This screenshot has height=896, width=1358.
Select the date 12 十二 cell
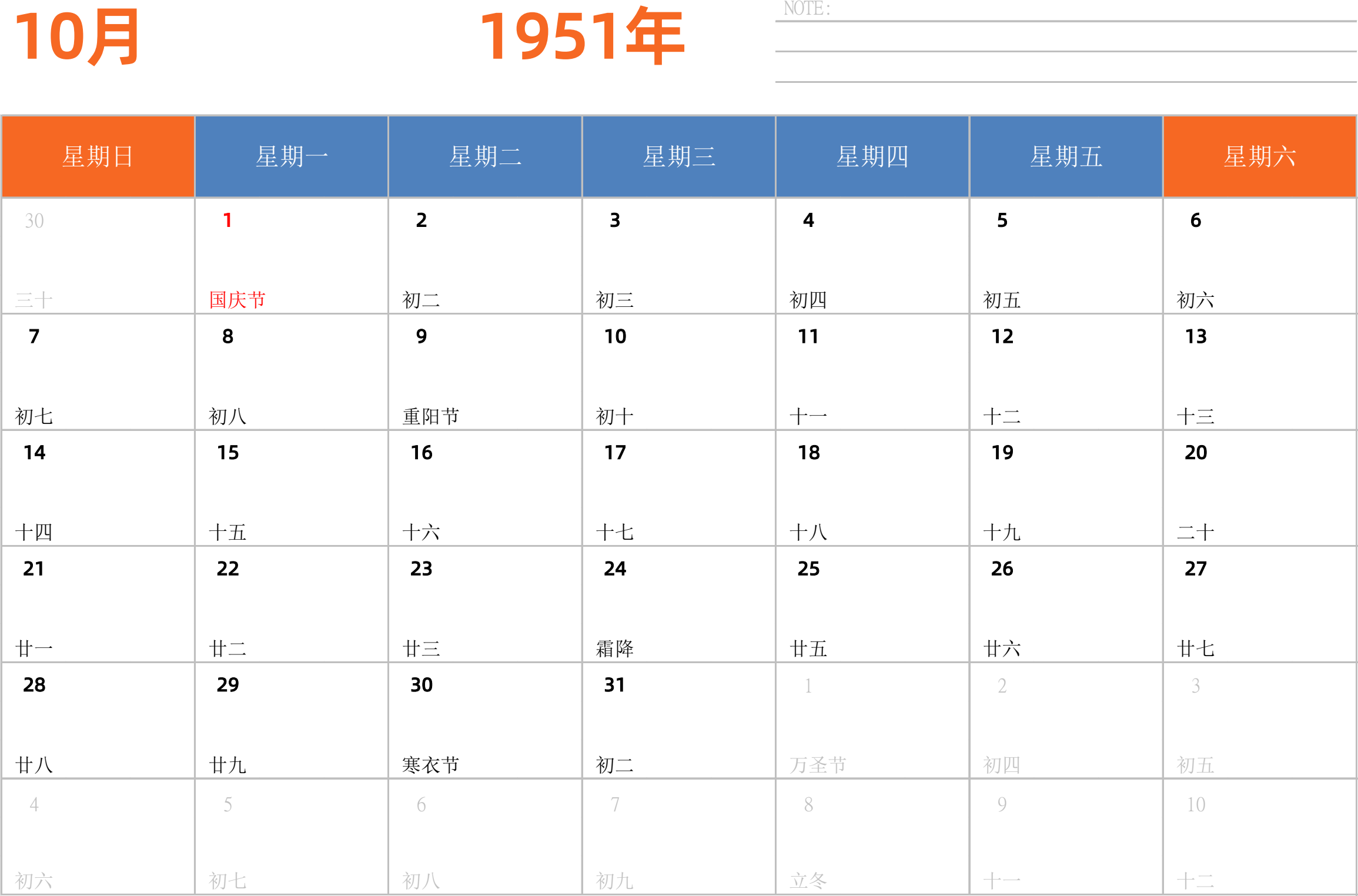click(1066, 372)
